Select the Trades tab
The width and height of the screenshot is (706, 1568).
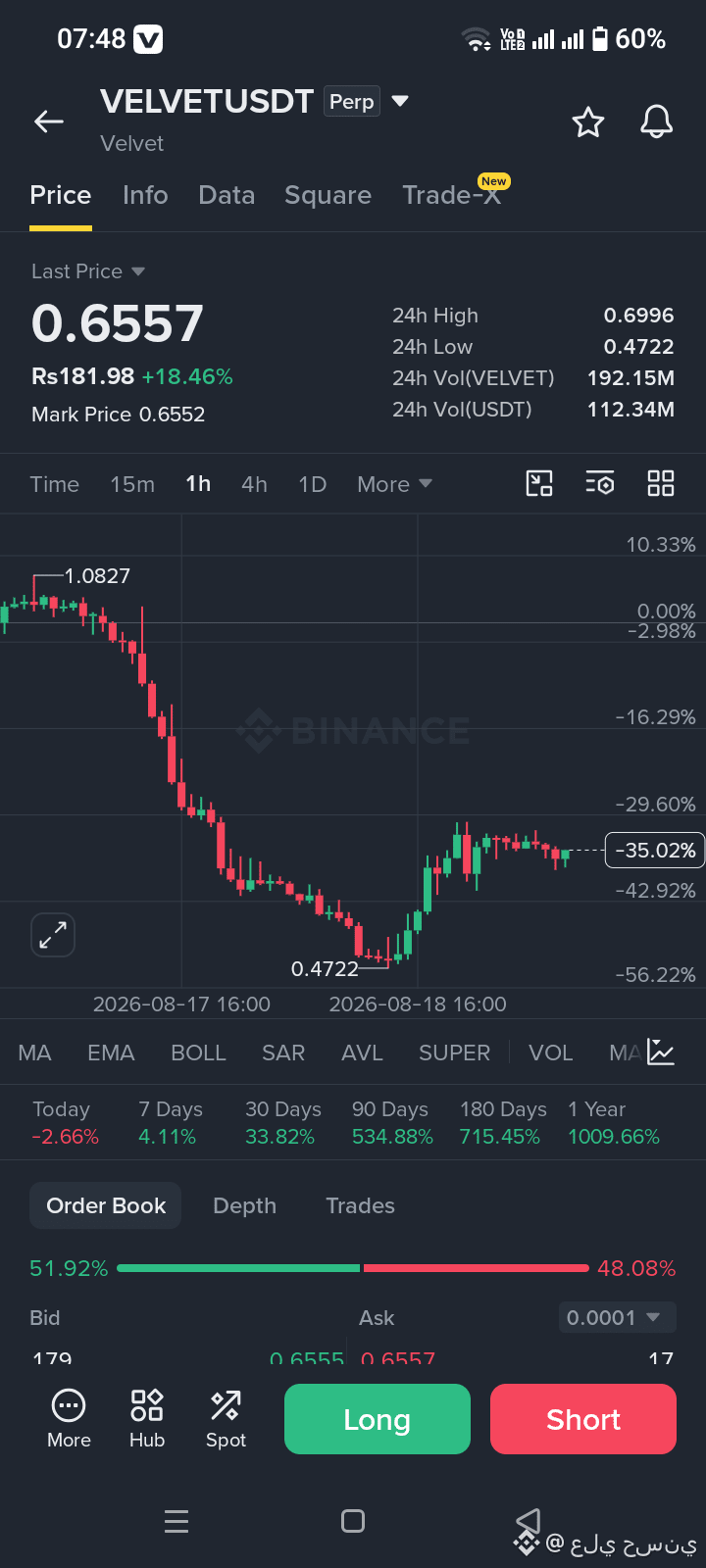[x=360, y=1205]
